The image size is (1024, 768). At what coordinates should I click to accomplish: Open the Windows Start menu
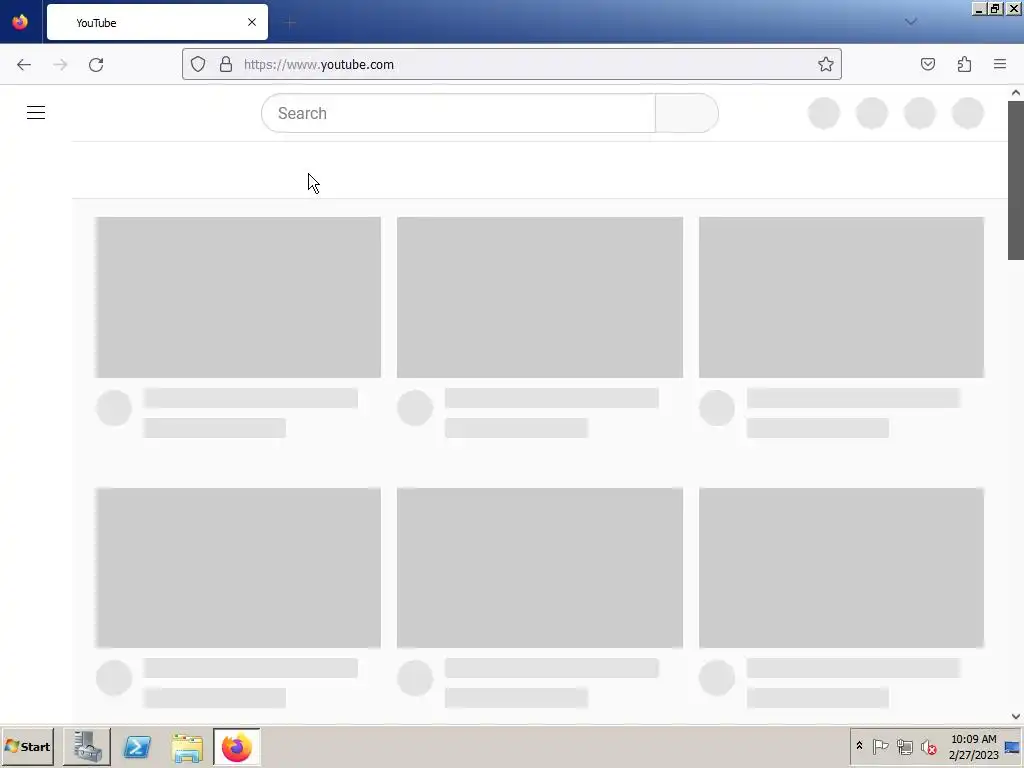27,746
